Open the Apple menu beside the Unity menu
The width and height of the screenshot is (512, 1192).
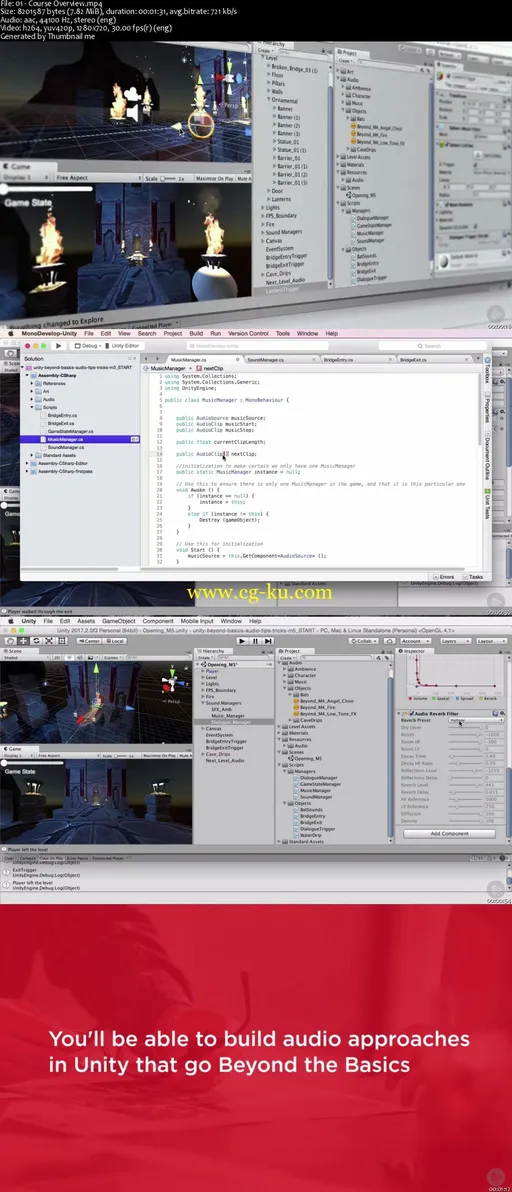(11, 621)
